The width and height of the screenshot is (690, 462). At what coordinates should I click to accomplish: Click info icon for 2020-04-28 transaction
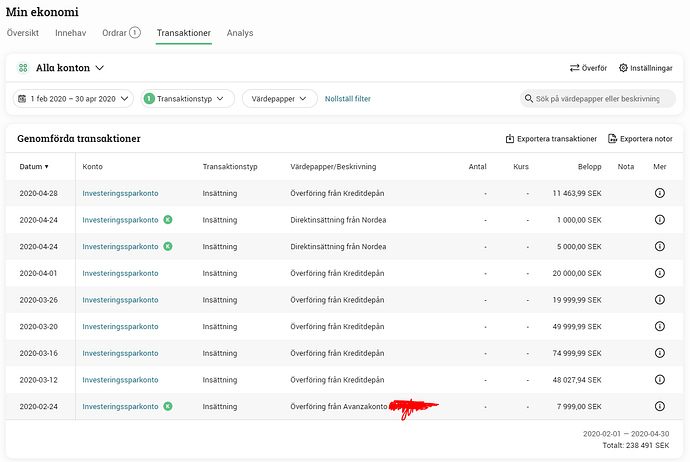[x=659, y=193]
